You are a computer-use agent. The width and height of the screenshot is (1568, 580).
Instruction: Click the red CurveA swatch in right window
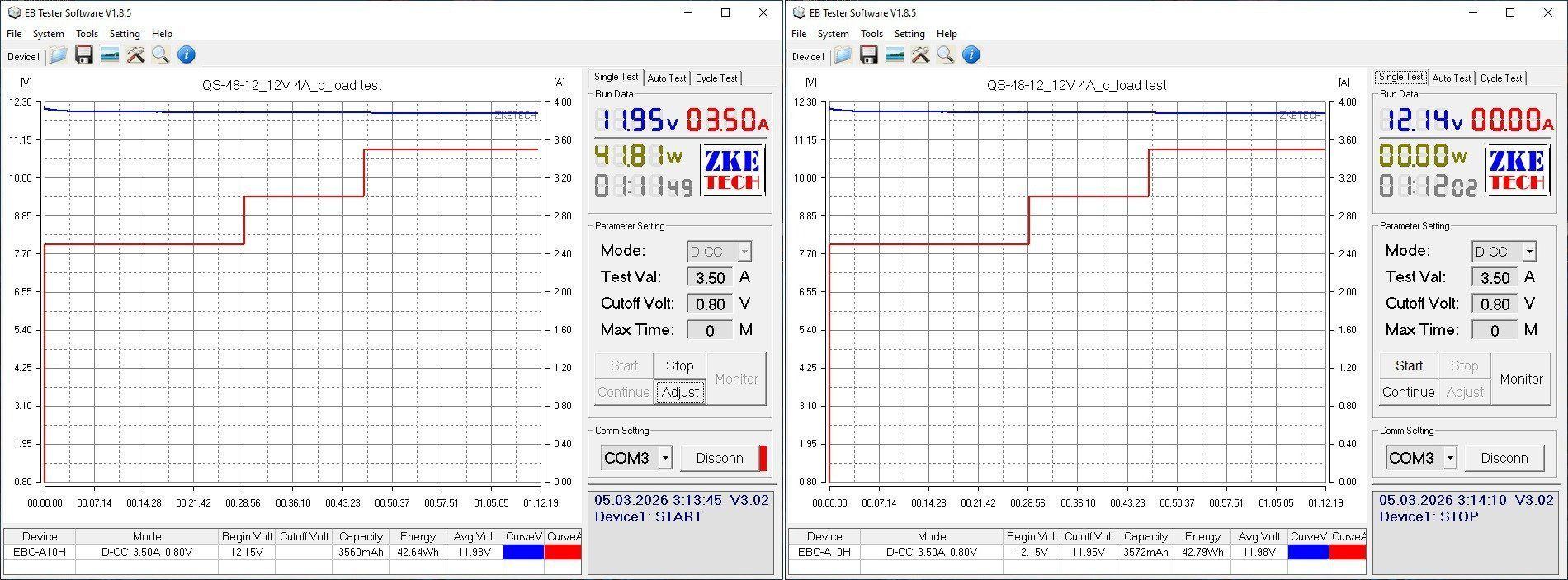(x=1348, y=552)
